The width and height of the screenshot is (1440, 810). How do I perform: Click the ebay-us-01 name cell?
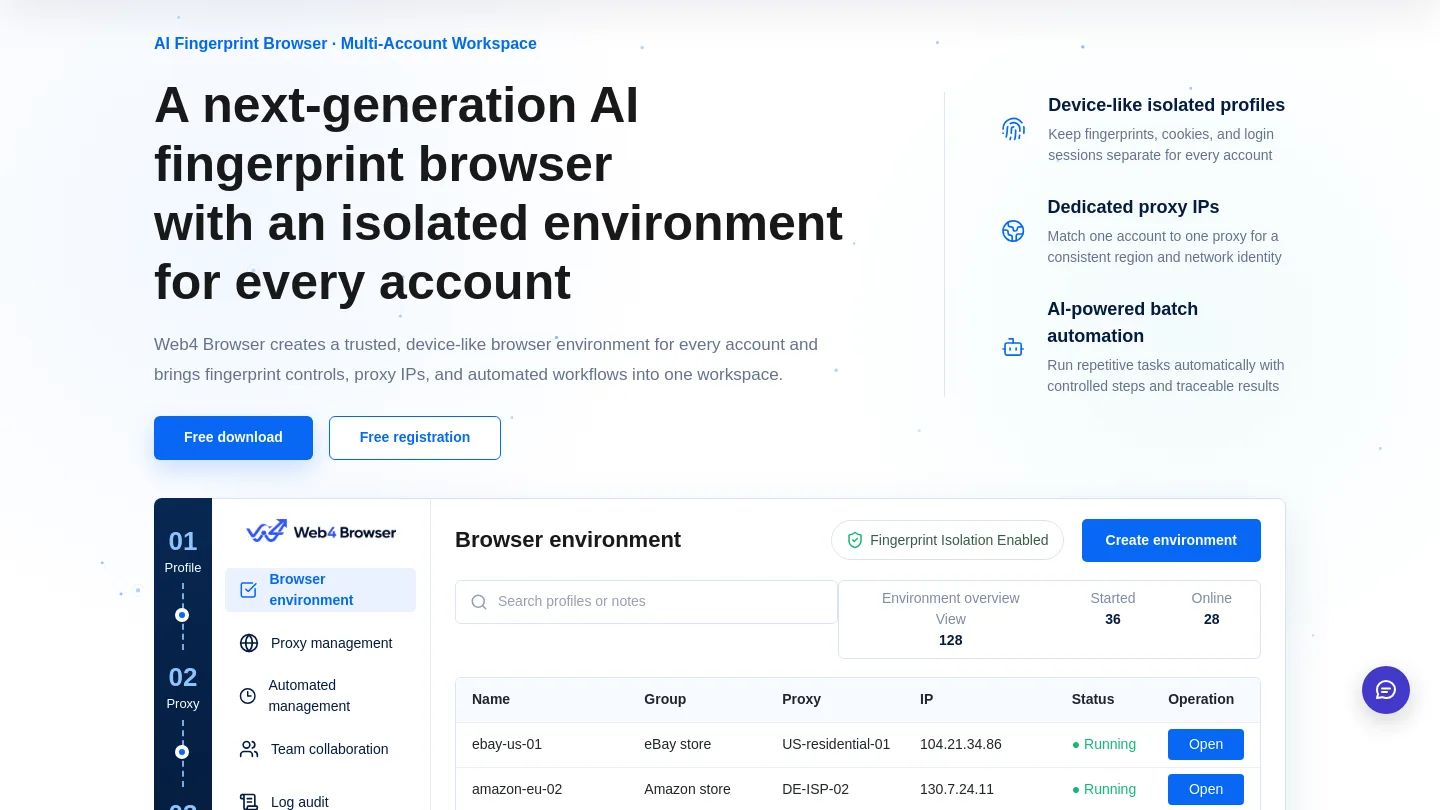coord(507,745)
